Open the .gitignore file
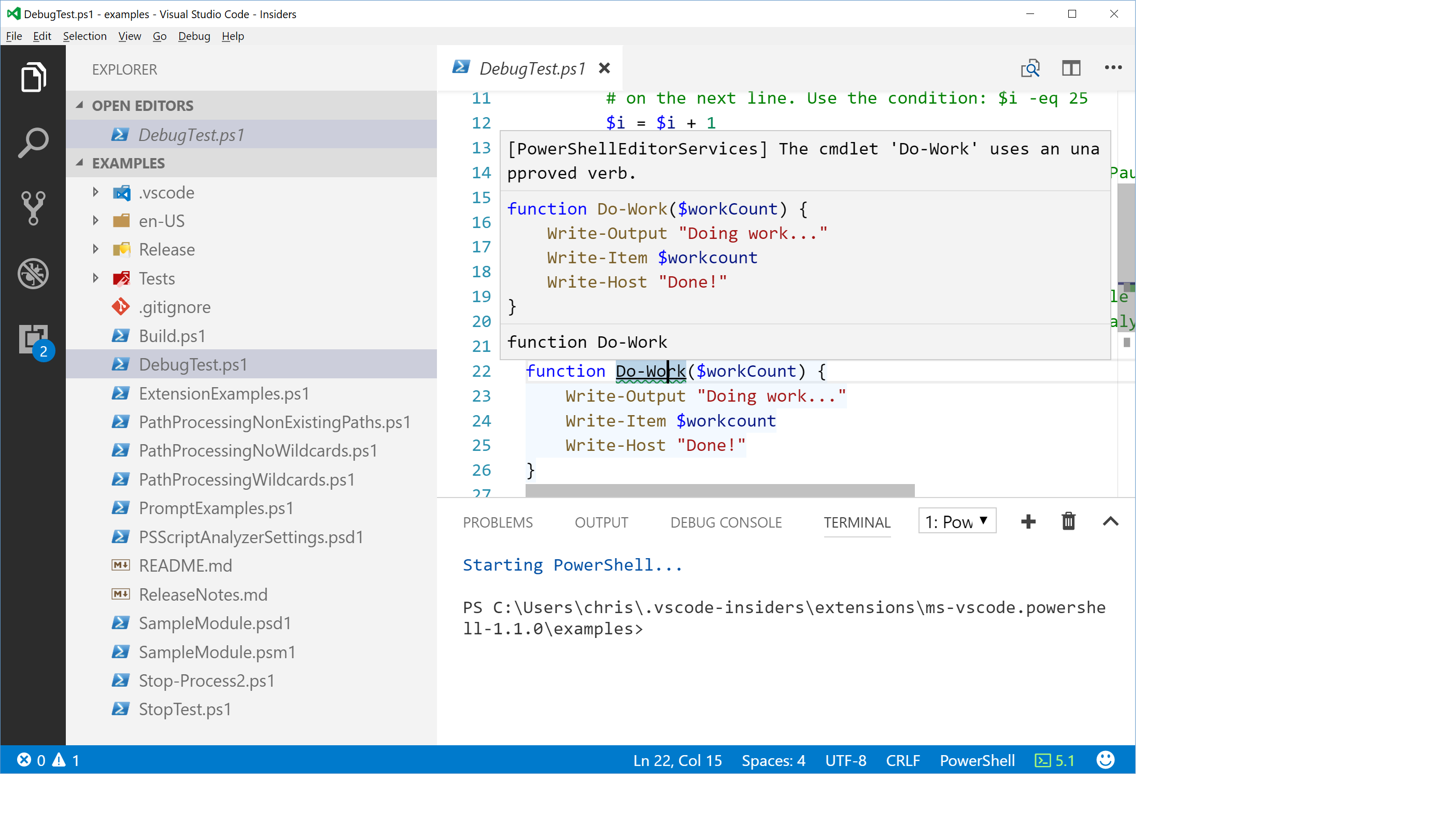The width and height of the screenshot is (1456, 823). [x=251, y=307]
